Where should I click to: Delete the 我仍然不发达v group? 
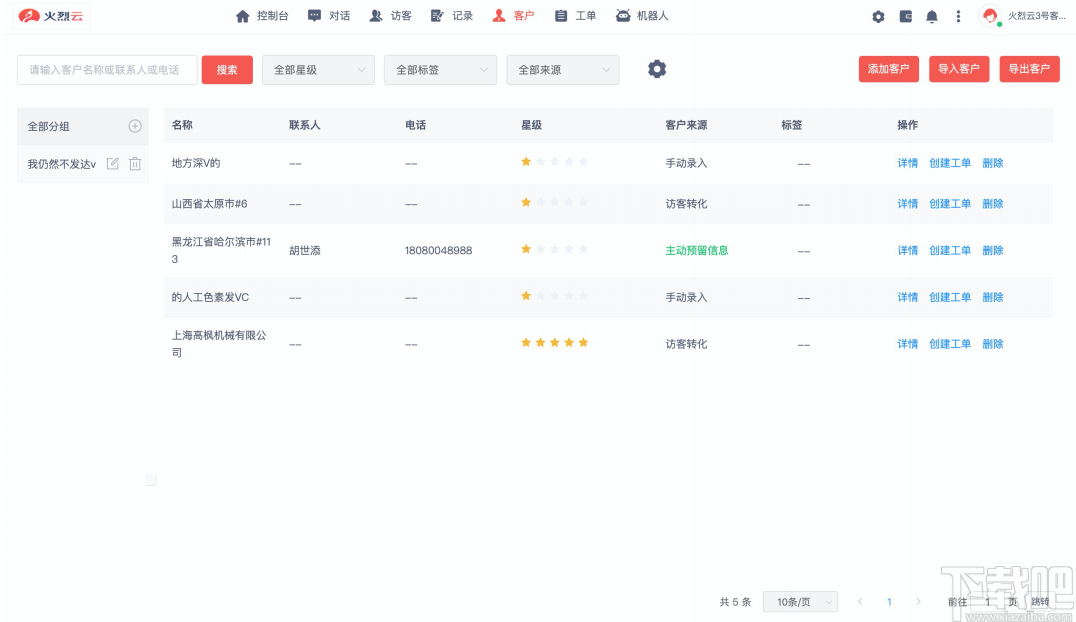coord(135,163)
